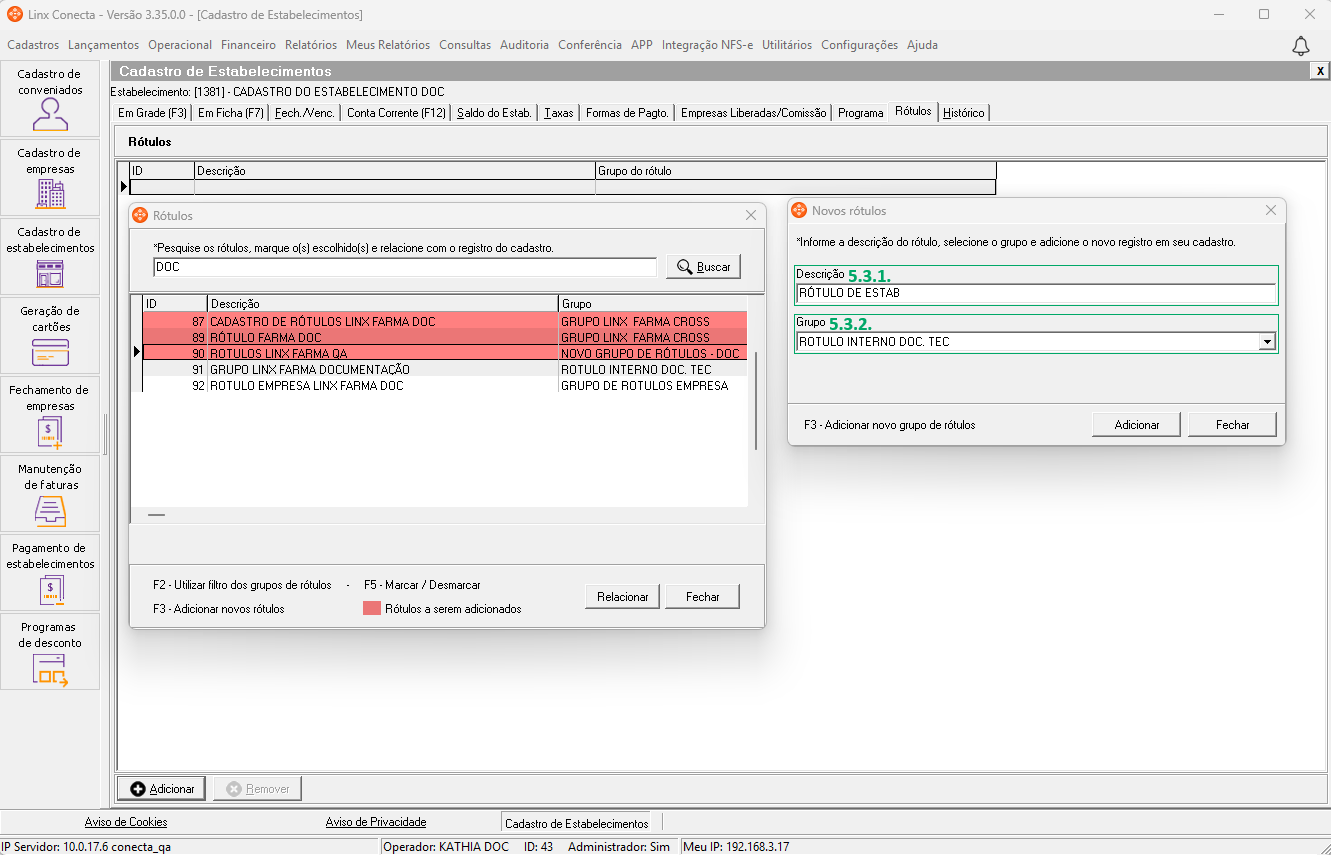This screenshot has width=1331, height=855.
Task: Click the bottom Adicionar button with plus icon
Action: 162,789
